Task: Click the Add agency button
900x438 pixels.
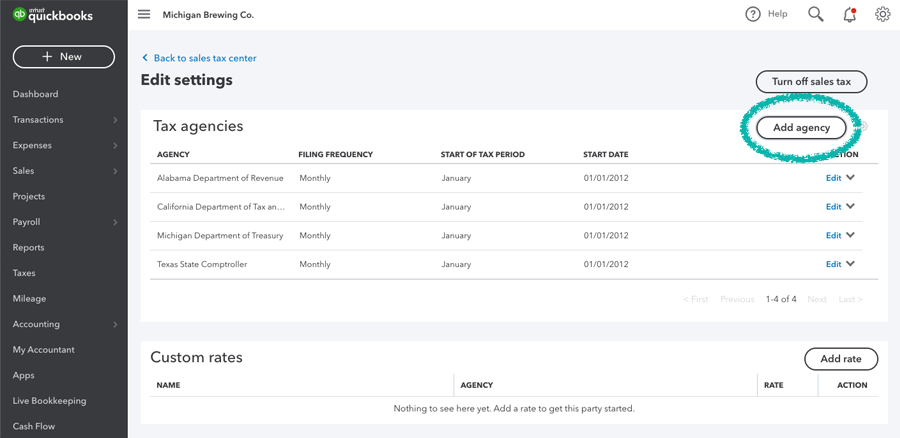Action: click(801, 128)
